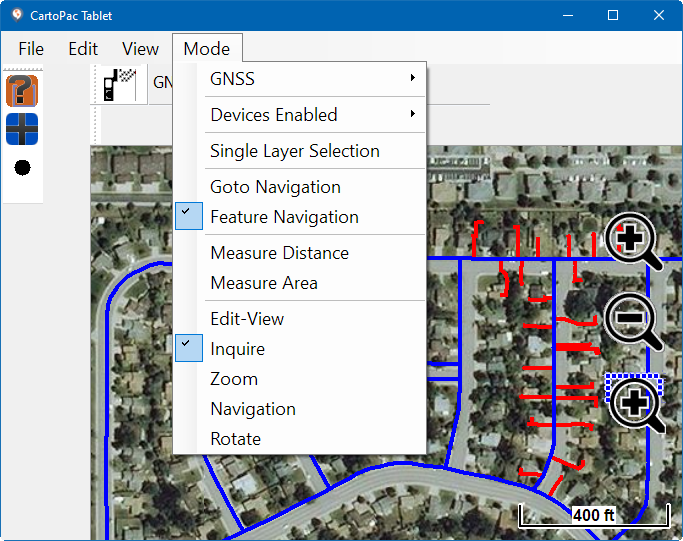The image size is (683, 541).
Task: Click the orange question mark inquire icon
Action: tap(22, 90)
